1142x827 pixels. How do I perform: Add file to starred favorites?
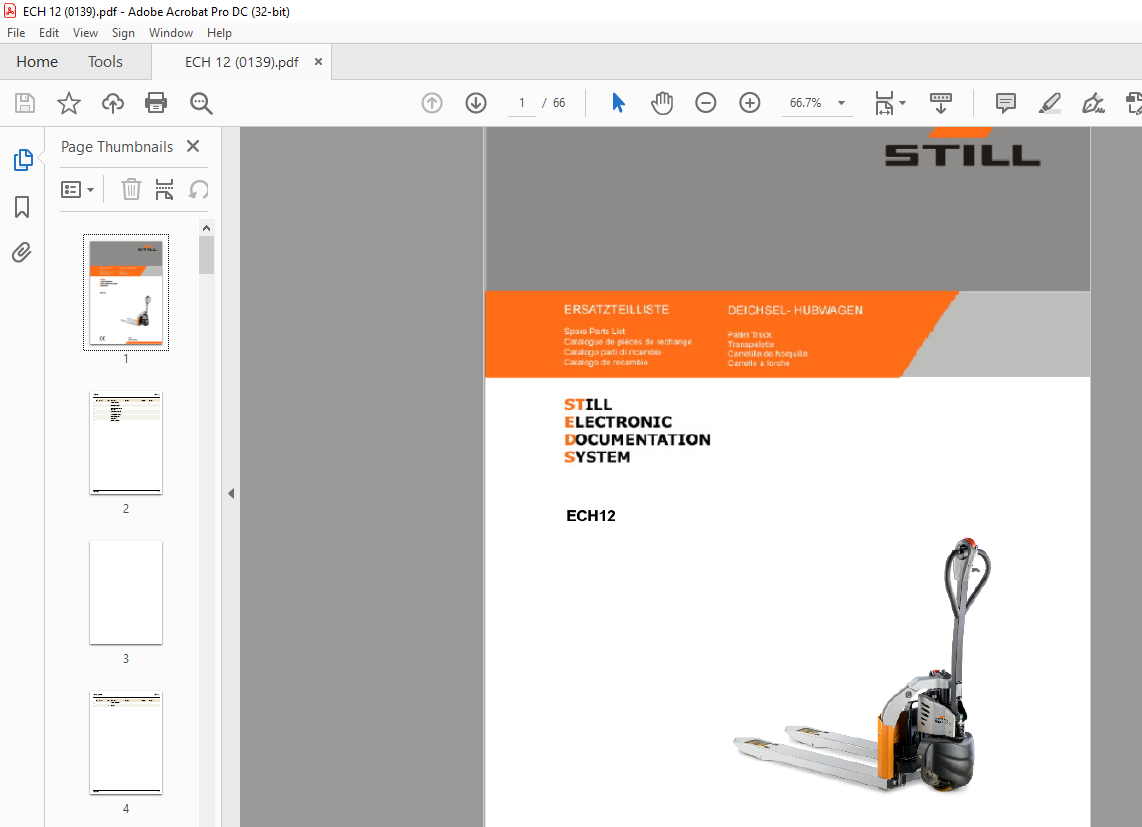point(68,103)
